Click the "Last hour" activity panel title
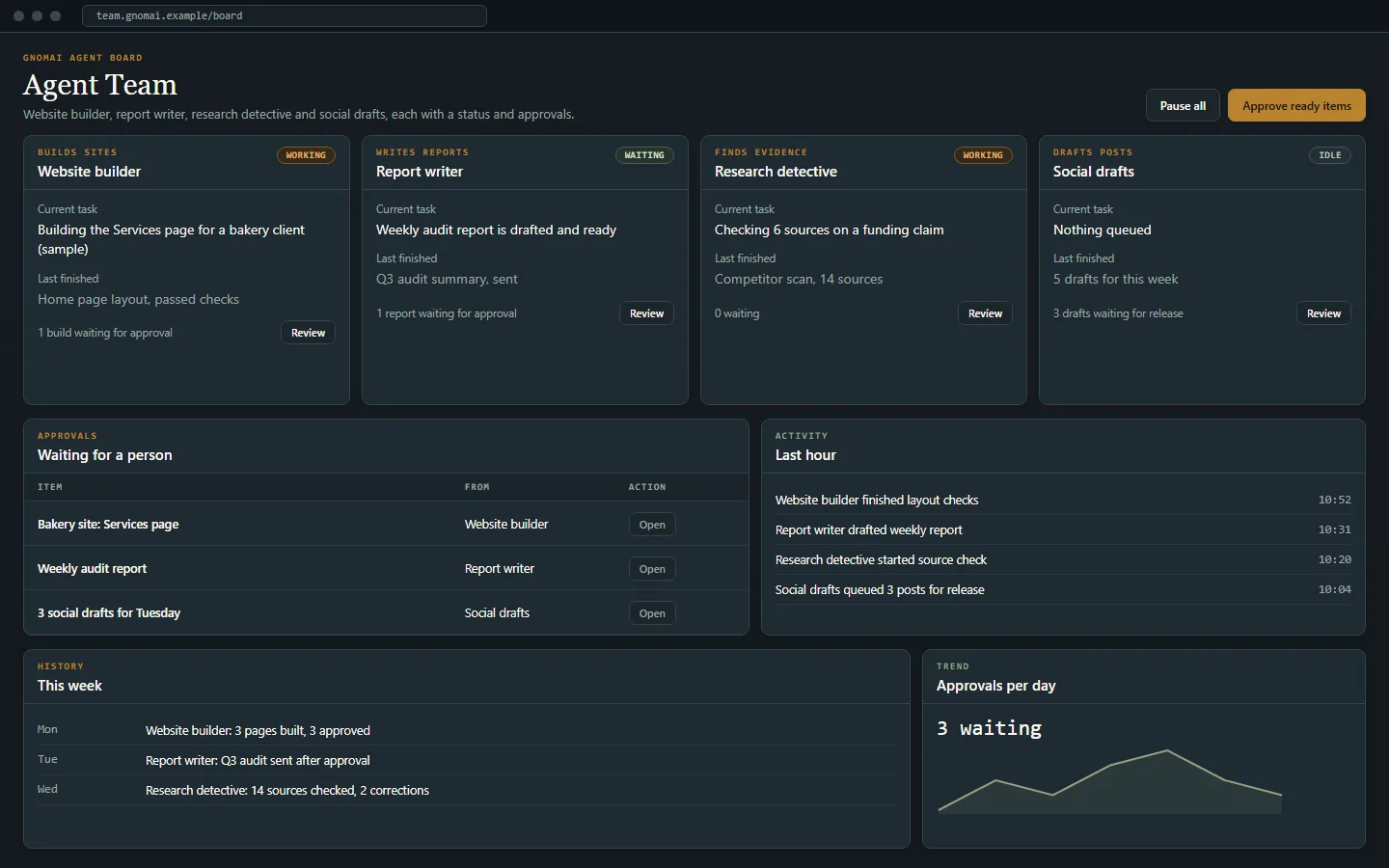Viewport: 1389px width, 868px height. [x=805, y=455]
